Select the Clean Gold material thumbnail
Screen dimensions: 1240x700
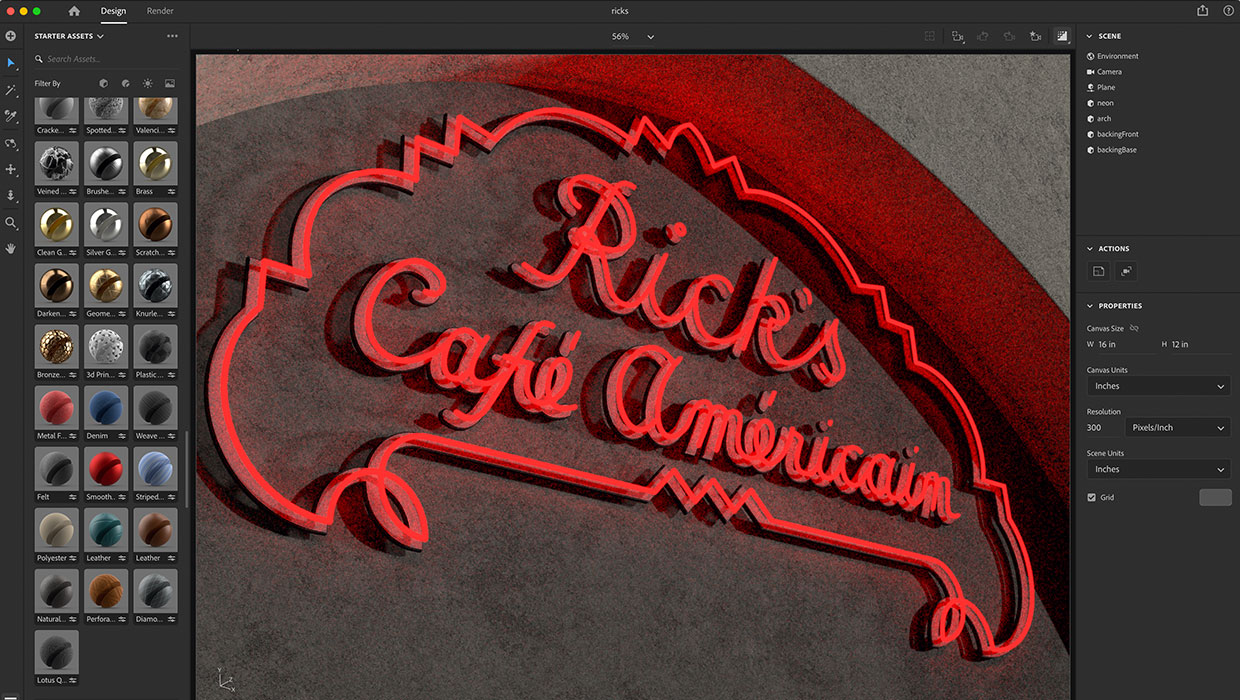(56, 224)
